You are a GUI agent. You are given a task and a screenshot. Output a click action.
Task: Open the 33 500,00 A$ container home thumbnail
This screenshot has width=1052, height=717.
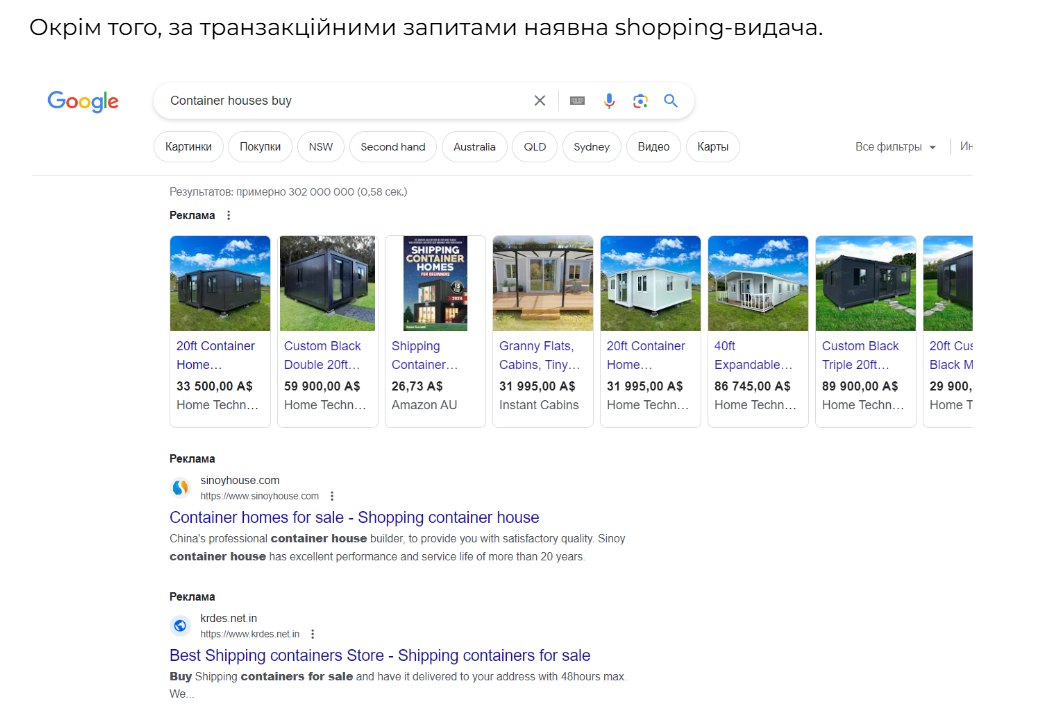click(x=220, y=283)
